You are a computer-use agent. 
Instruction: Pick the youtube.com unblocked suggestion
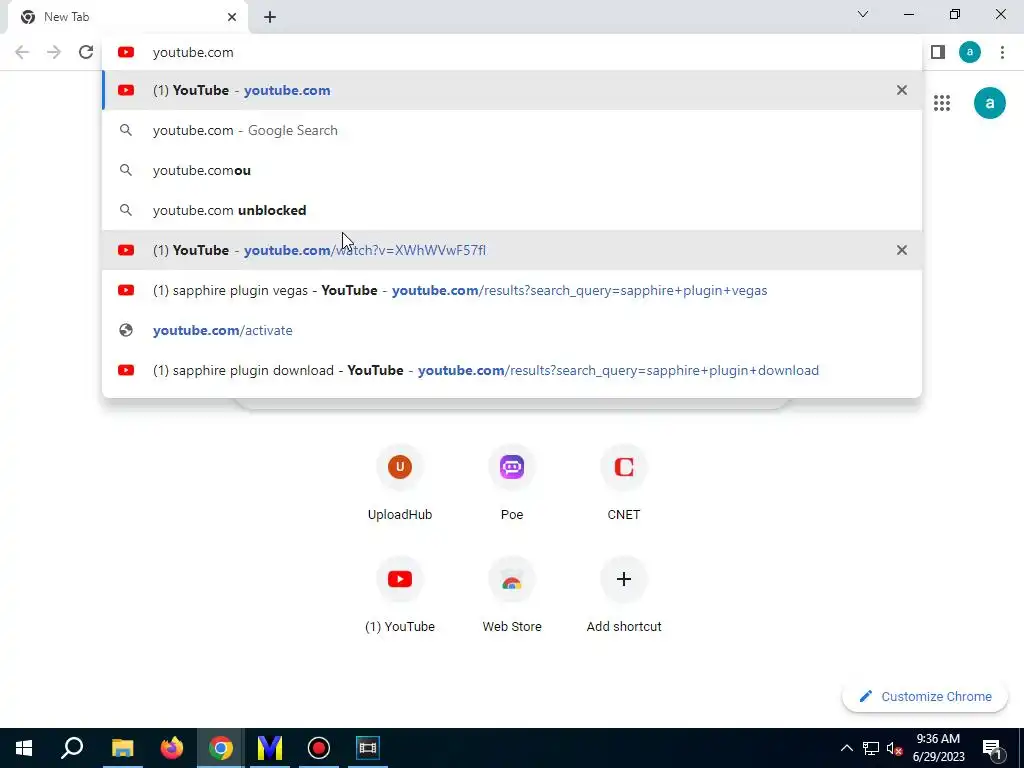pyautogui.click(x=512, y=210)
